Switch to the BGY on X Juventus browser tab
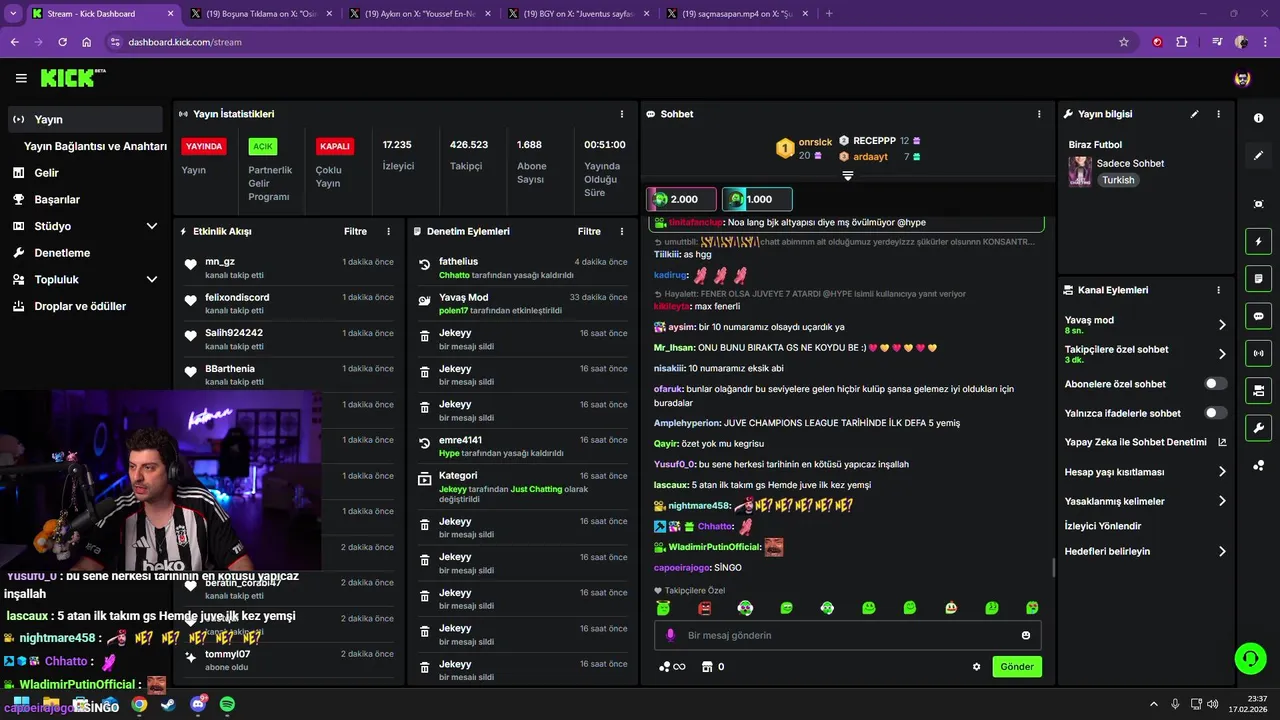The image size is (1280, 720). (x=577, y=14)
